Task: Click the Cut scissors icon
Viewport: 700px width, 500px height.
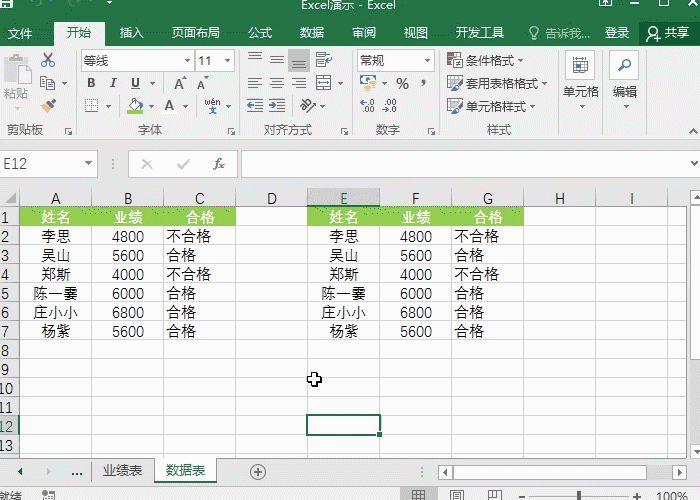Action: click(x=48, y=60)
